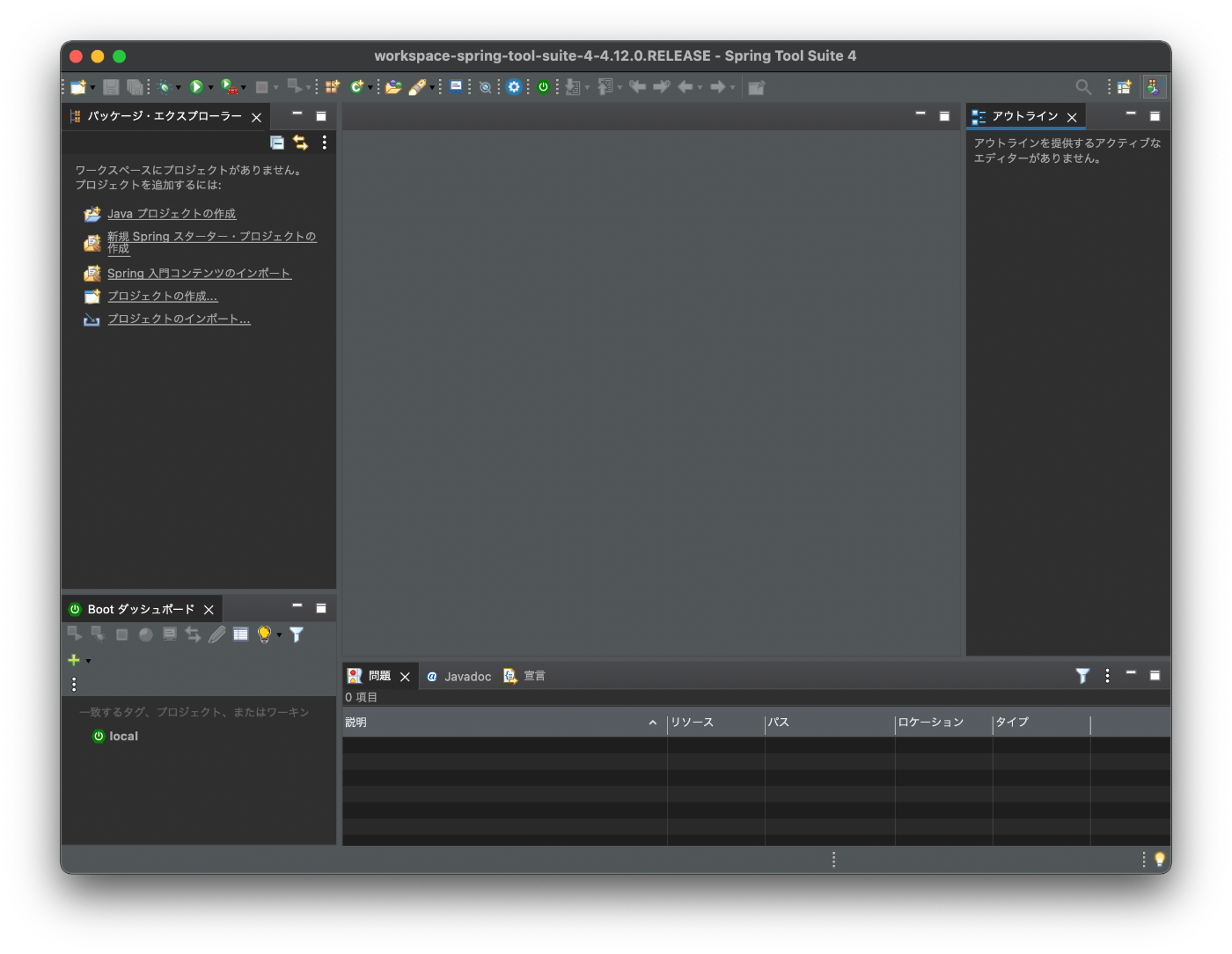Click the magnifier Quick Access search icon
Viewport: 1232px width, 954px height.
tap(1083, 87)
